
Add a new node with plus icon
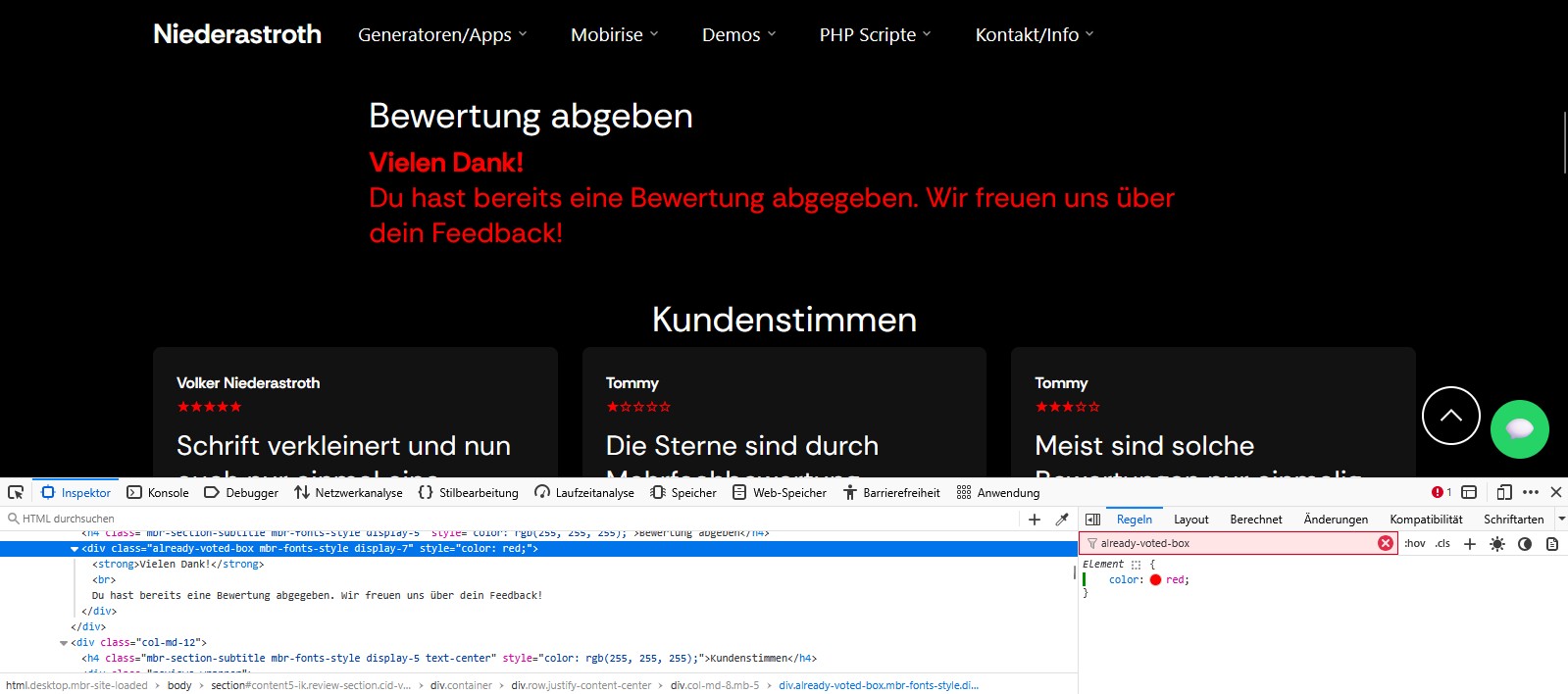tap(1035, 520)
